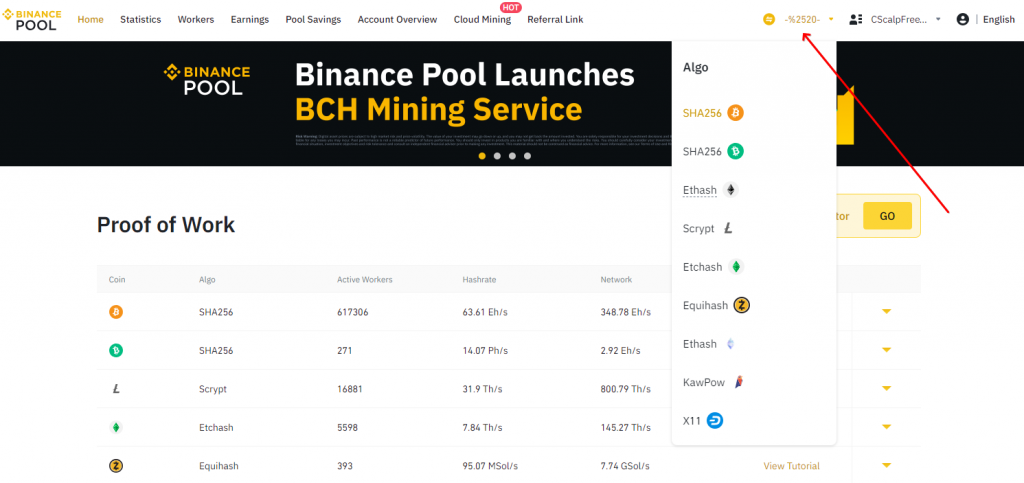Click Zcash coin icon in Equihash row
The height and width of the screenshot is (483, 1024).
(116, 466)
